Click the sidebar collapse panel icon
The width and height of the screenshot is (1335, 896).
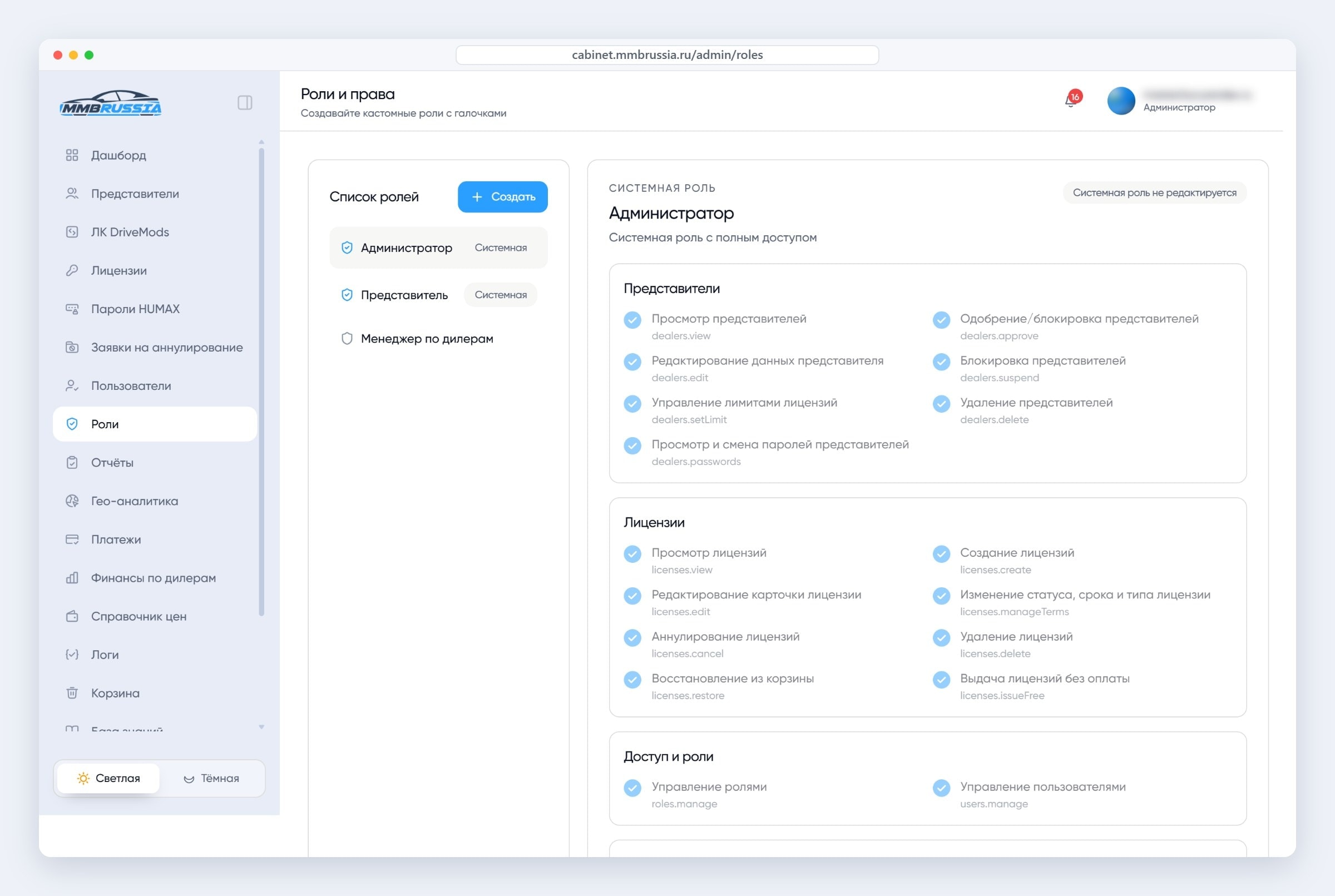[245, 103]
